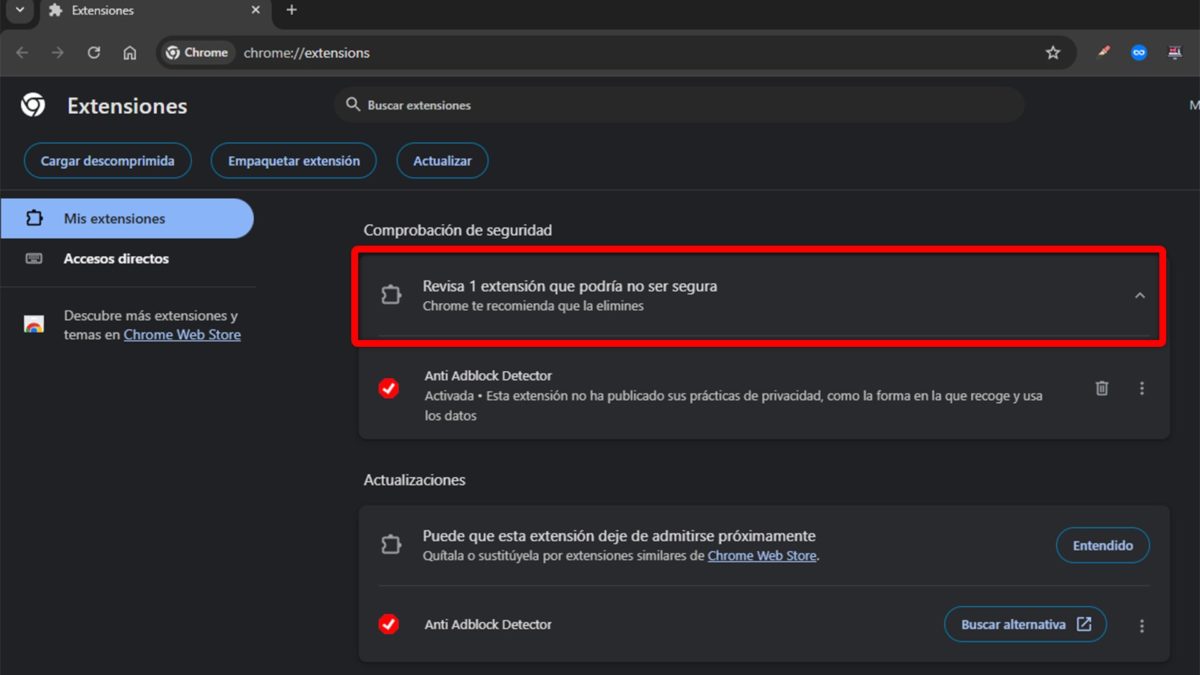Click the keyboard icon beside Accesos directos
1200x675 pixels.
tap(34, 258)
